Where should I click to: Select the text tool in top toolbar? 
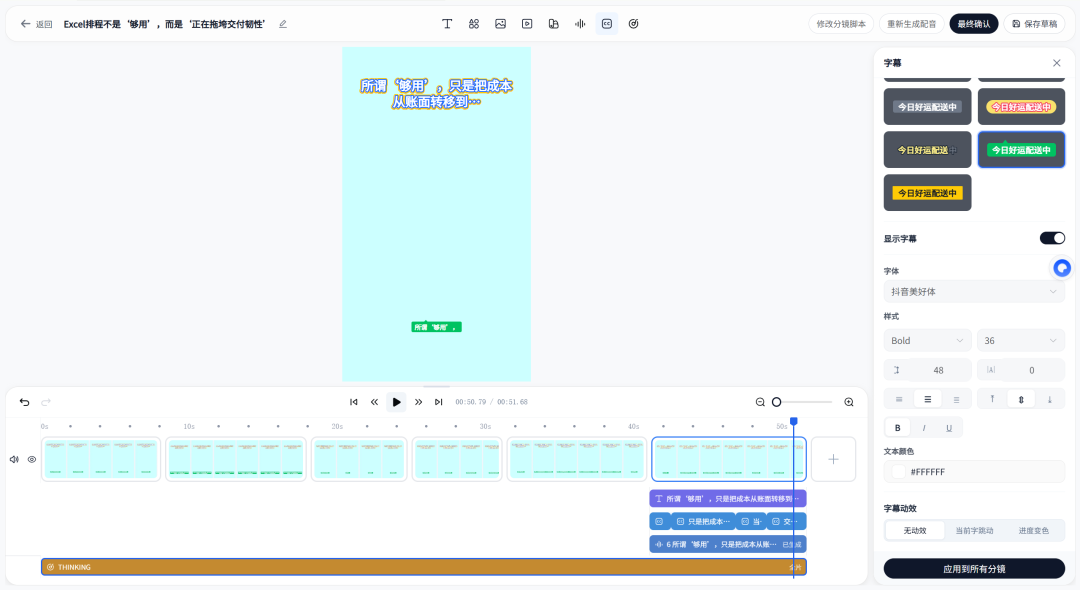pyautogui.click(x=447, y=24)
